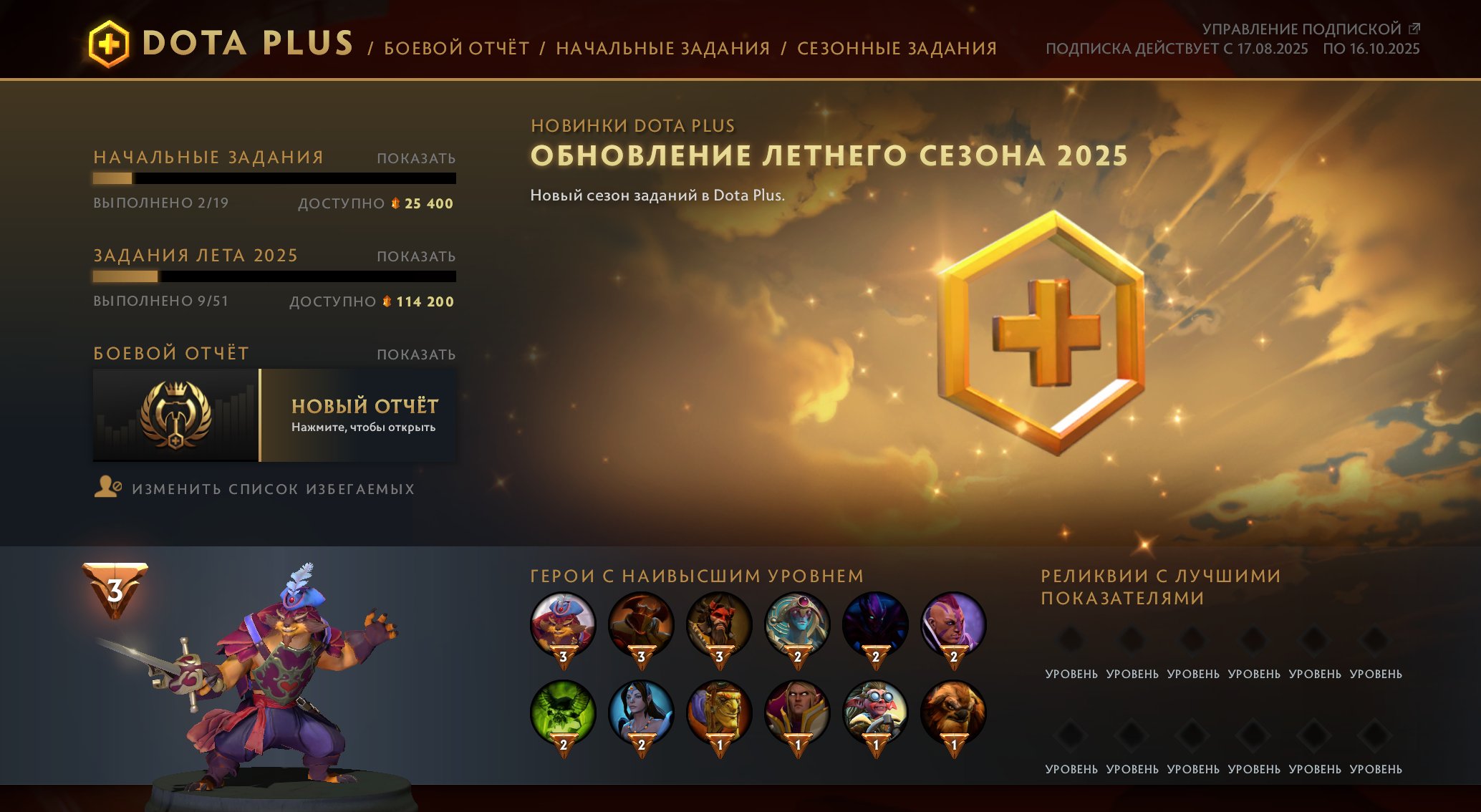Click the Задания лета 2025 progress bar
Screen dimensions: 1481x812
[274, 276]
